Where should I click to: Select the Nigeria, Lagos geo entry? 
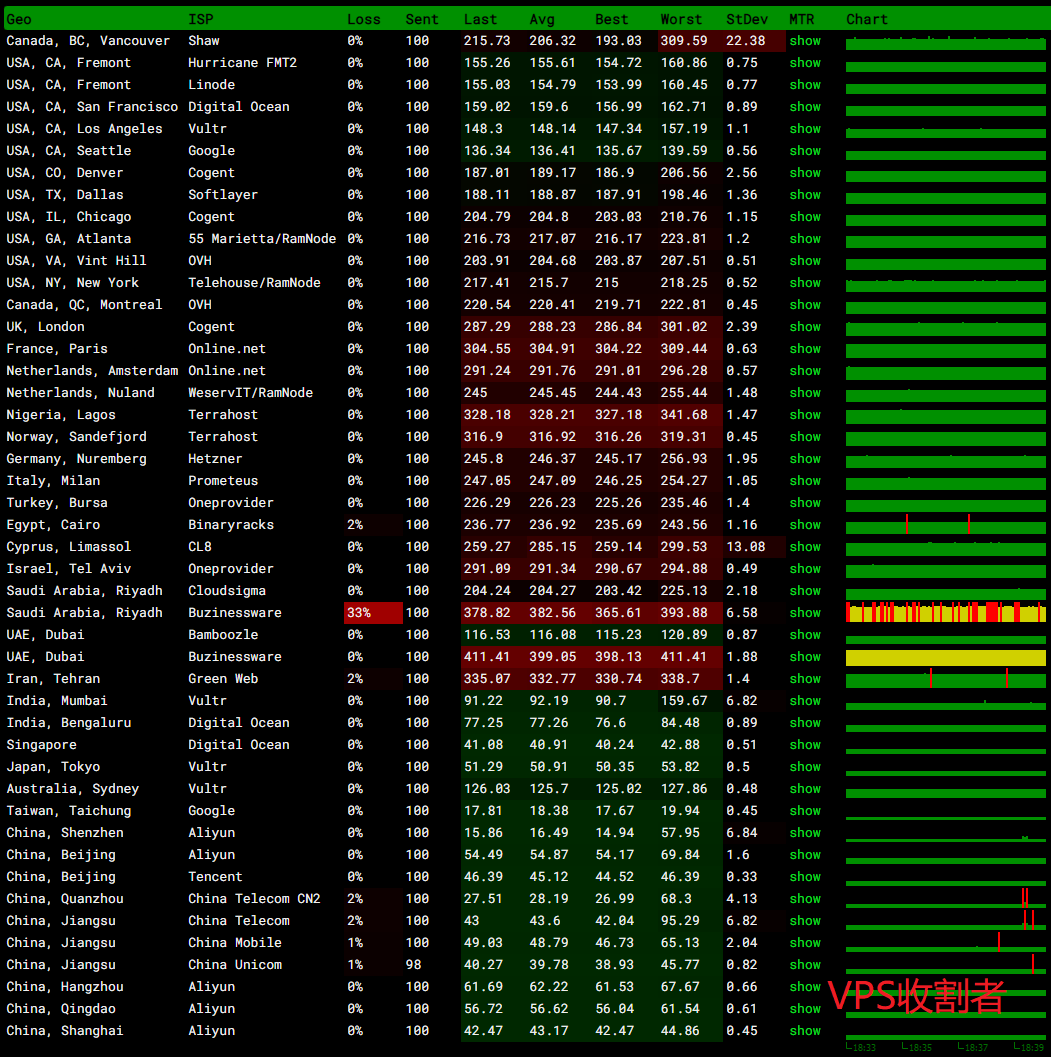pos(61,415)
